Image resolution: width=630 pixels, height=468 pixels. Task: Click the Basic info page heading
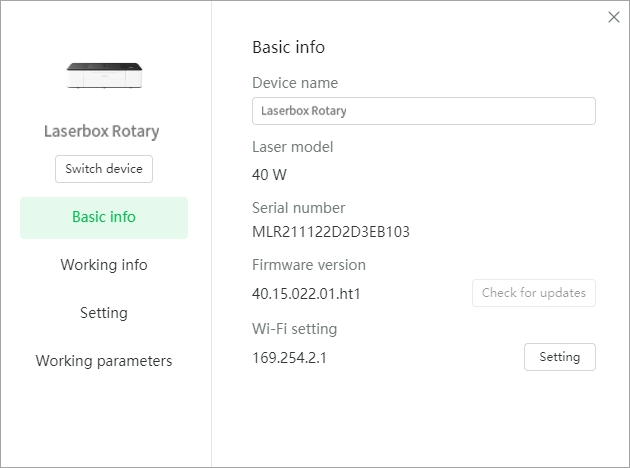tap(288, 47)
